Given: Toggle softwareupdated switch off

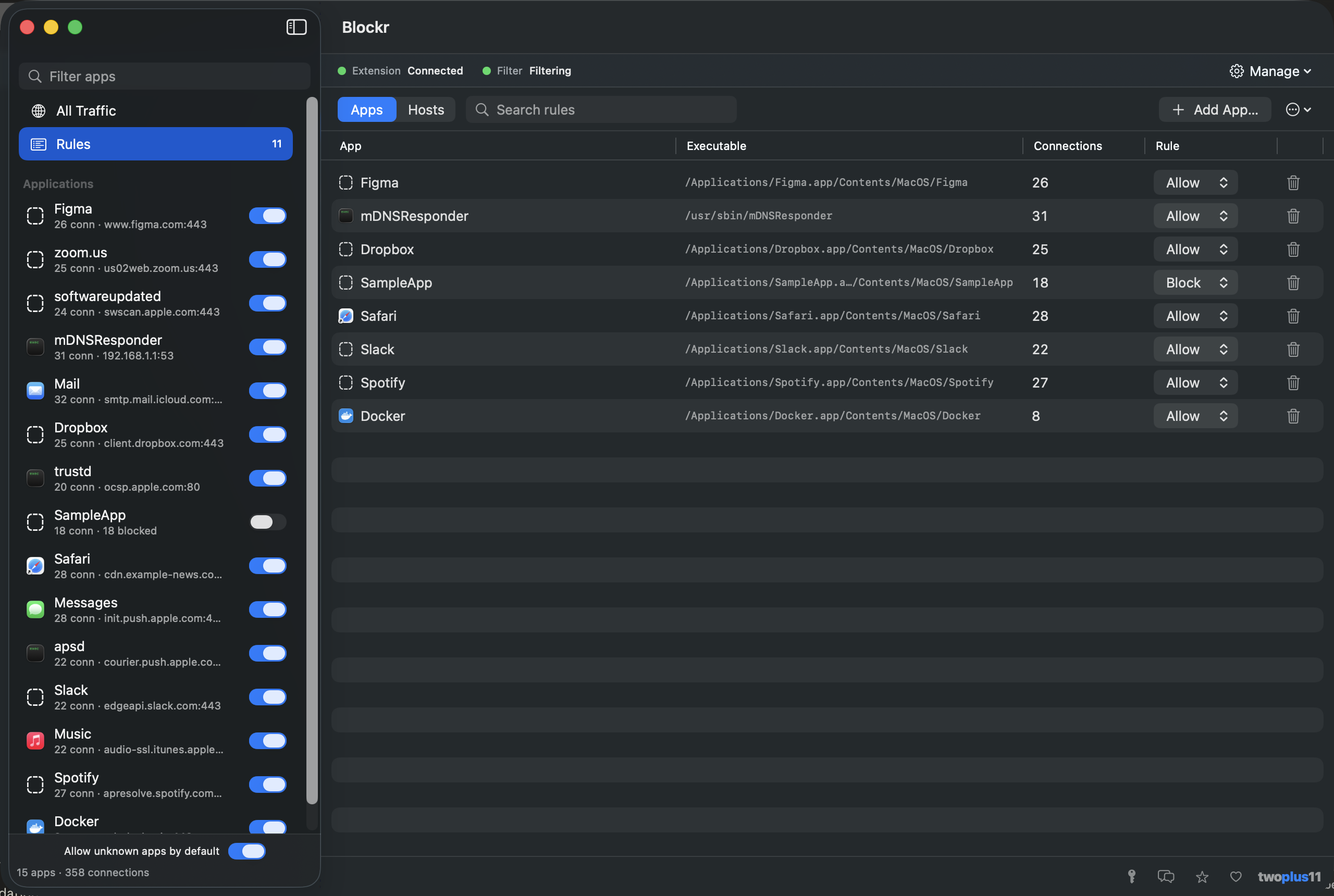Looking at the screenshot, I should (x=267, y=303).
